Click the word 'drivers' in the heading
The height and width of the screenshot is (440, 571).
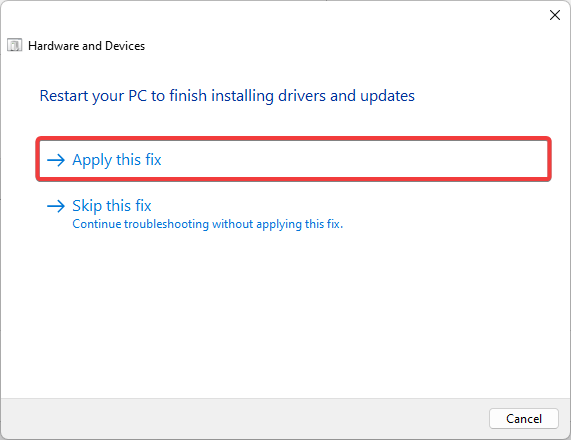click(302, 96)
